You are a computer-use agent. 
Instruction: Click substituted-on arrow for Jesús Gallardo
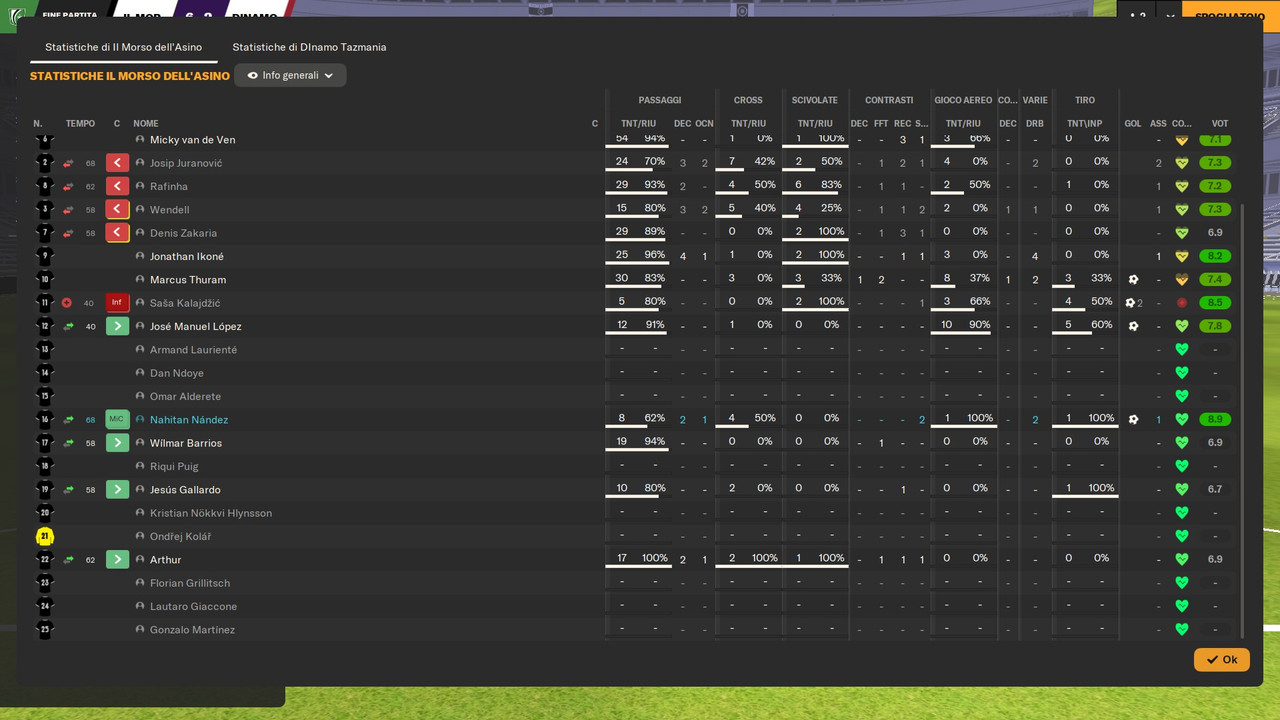pos(118,489)
